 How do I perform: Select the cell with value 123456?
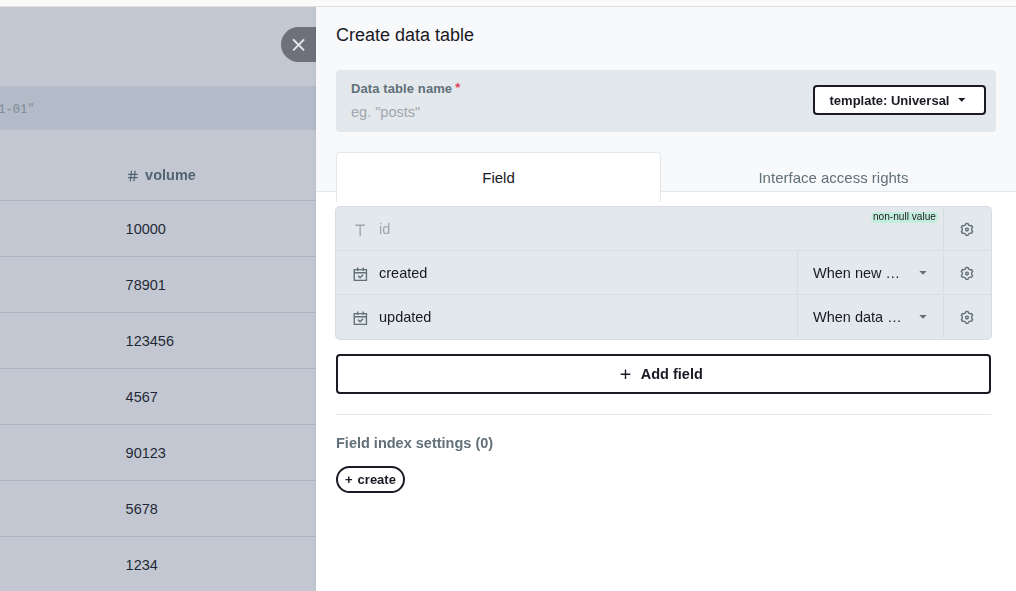pyautogui.click(x=150, y=341)
